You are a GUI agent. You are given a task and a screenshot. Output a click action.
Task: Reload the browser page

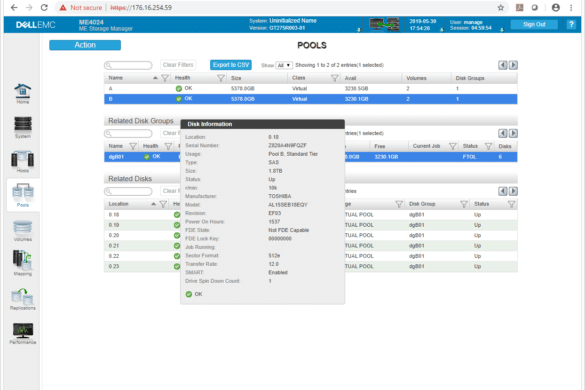[44, 7]
